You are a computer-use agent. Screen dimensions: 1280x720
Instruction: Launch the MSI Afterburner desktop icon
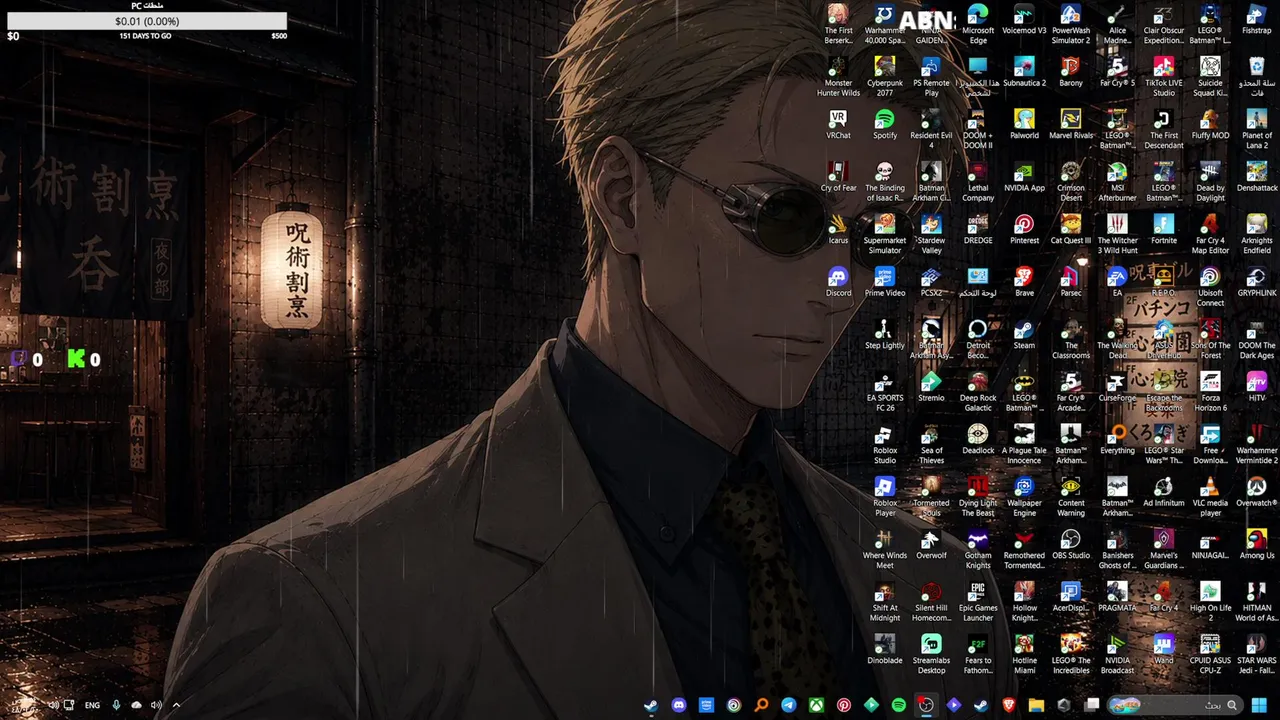1117,182
